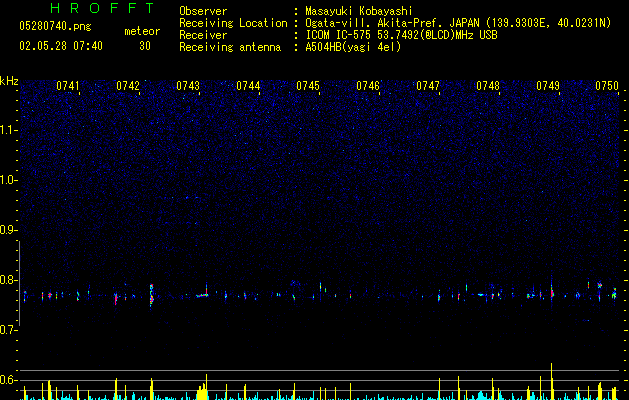
Task: Click the 0744 time marker
Action: [x=248, y=86]
